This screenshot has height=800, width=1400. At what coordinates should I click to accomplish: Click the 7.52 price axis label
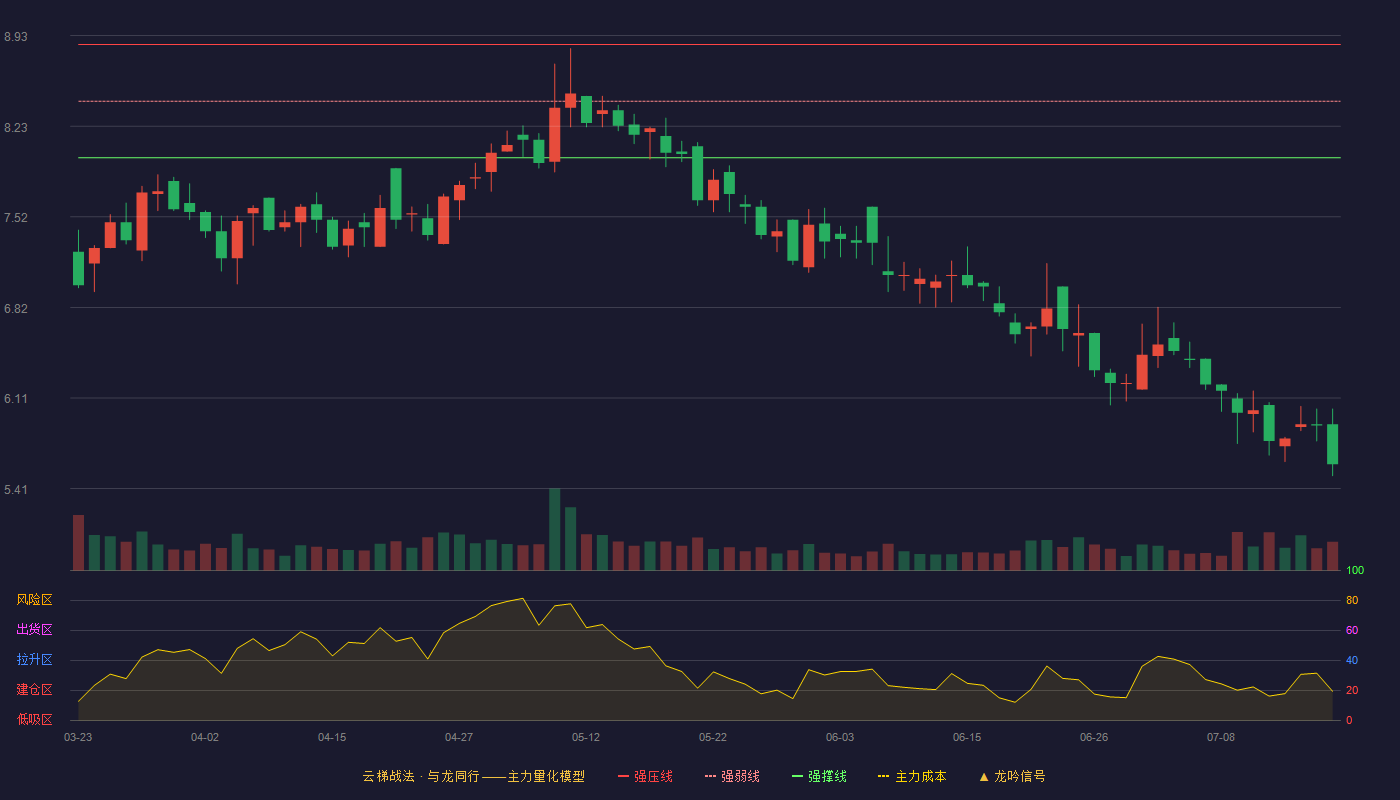click(x=16, y=218)
